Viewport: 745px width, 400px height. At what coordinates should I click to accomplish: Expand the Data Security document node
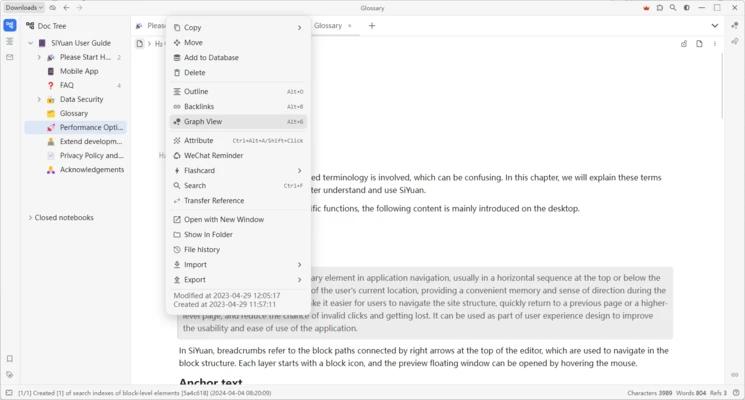[x=39, y=99]
